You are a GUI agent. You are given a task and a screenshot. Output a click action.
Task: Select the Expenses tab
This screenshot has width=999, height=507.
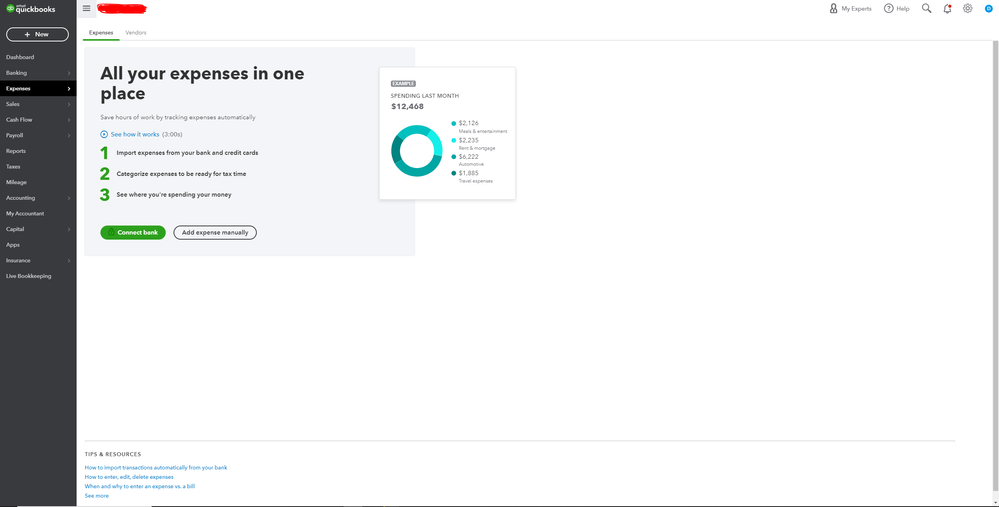(x=101, y=33)
